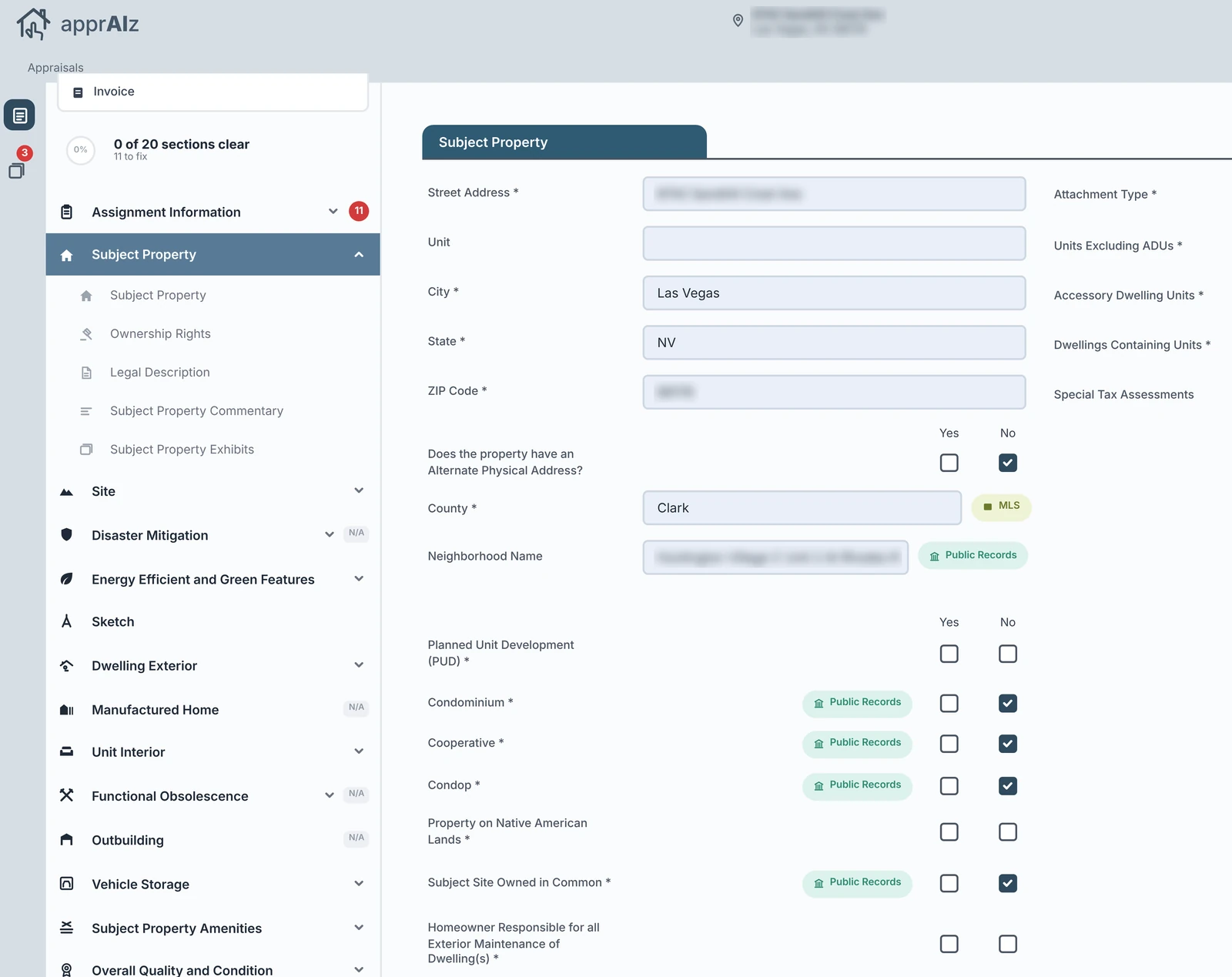Click the apprAIz house logo icon
This screenshot has height=977, width=1232.
click(33, 24)
